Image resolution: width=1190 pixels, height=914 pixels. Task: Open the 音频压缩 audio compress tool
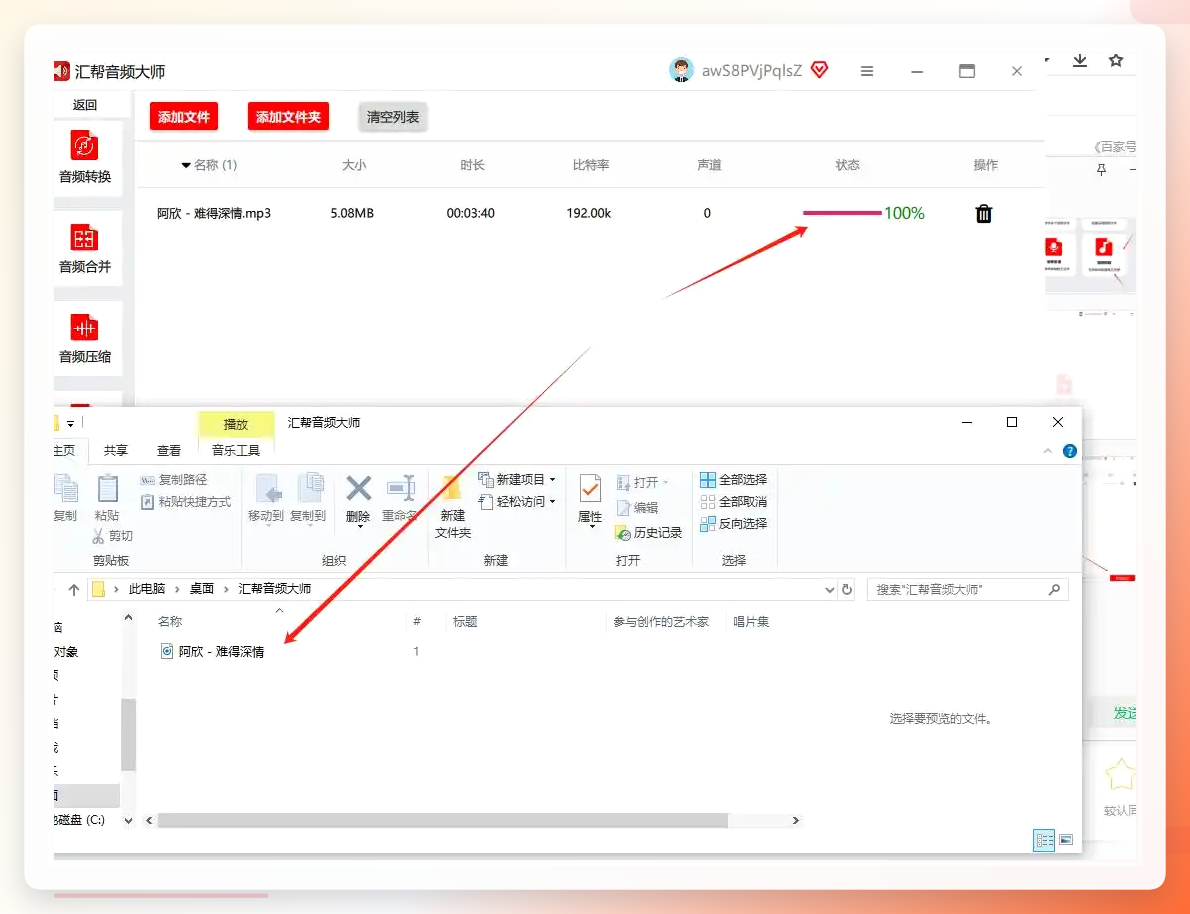(x=84, y=339)
